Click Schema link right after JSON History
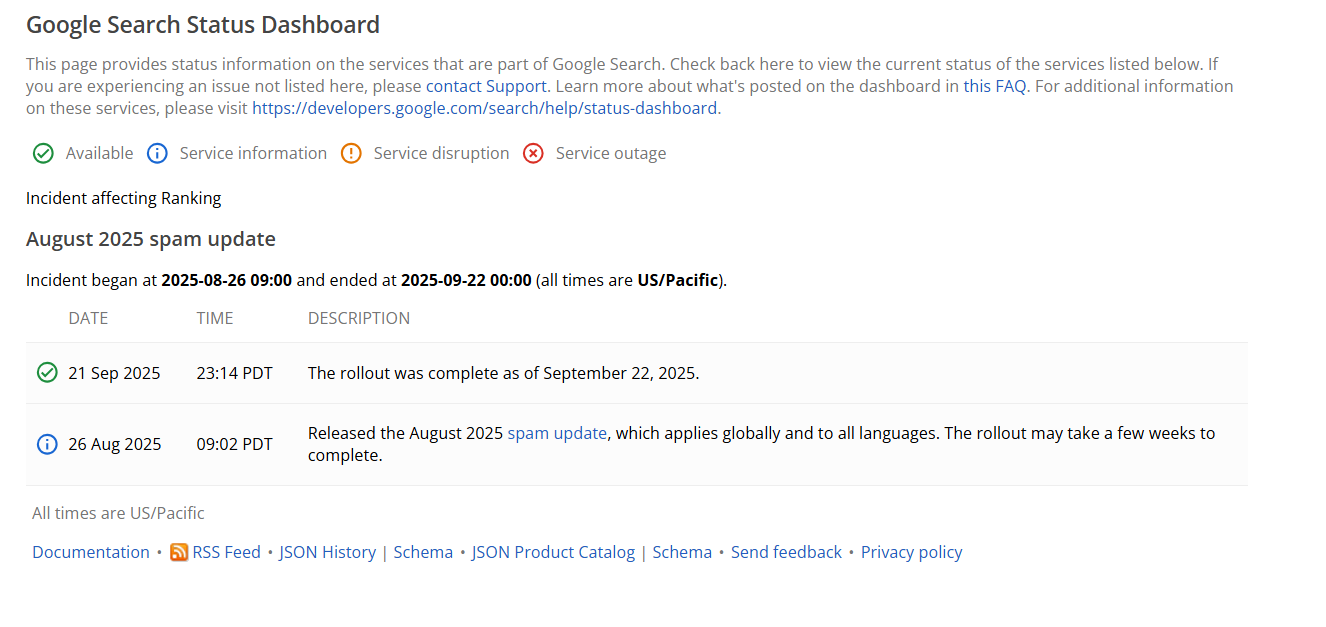Image resolution: width=1326 pixels, height=627 pixels. pyautogui.click(x=423, y=552)
